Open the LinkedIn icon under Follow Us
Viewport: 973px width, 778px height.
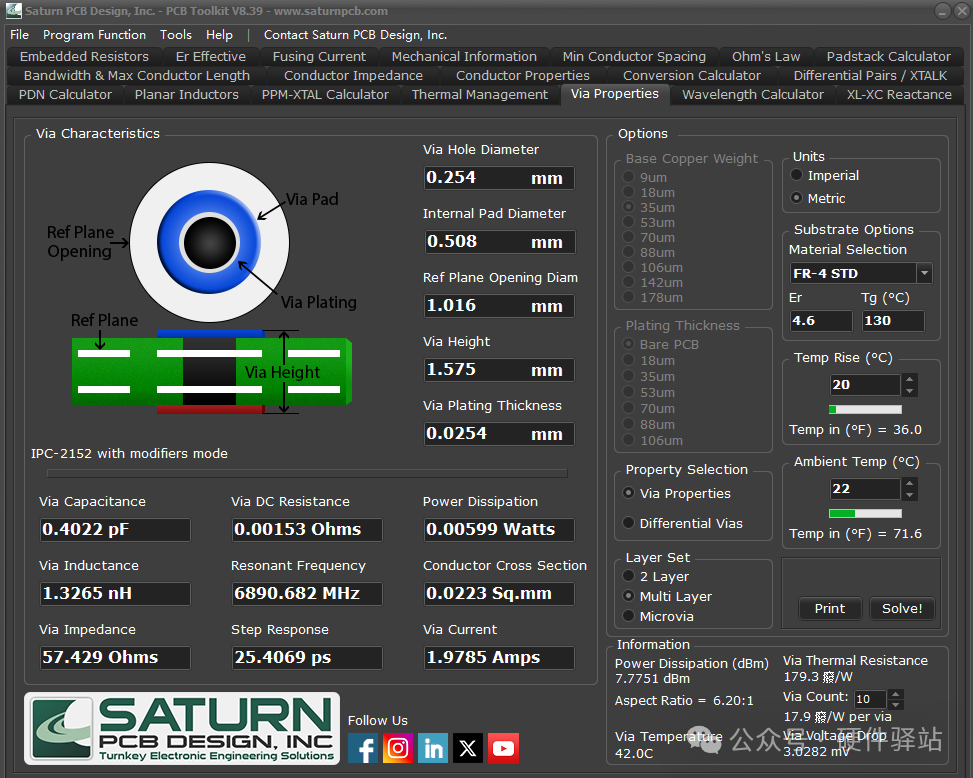point(433,748)
